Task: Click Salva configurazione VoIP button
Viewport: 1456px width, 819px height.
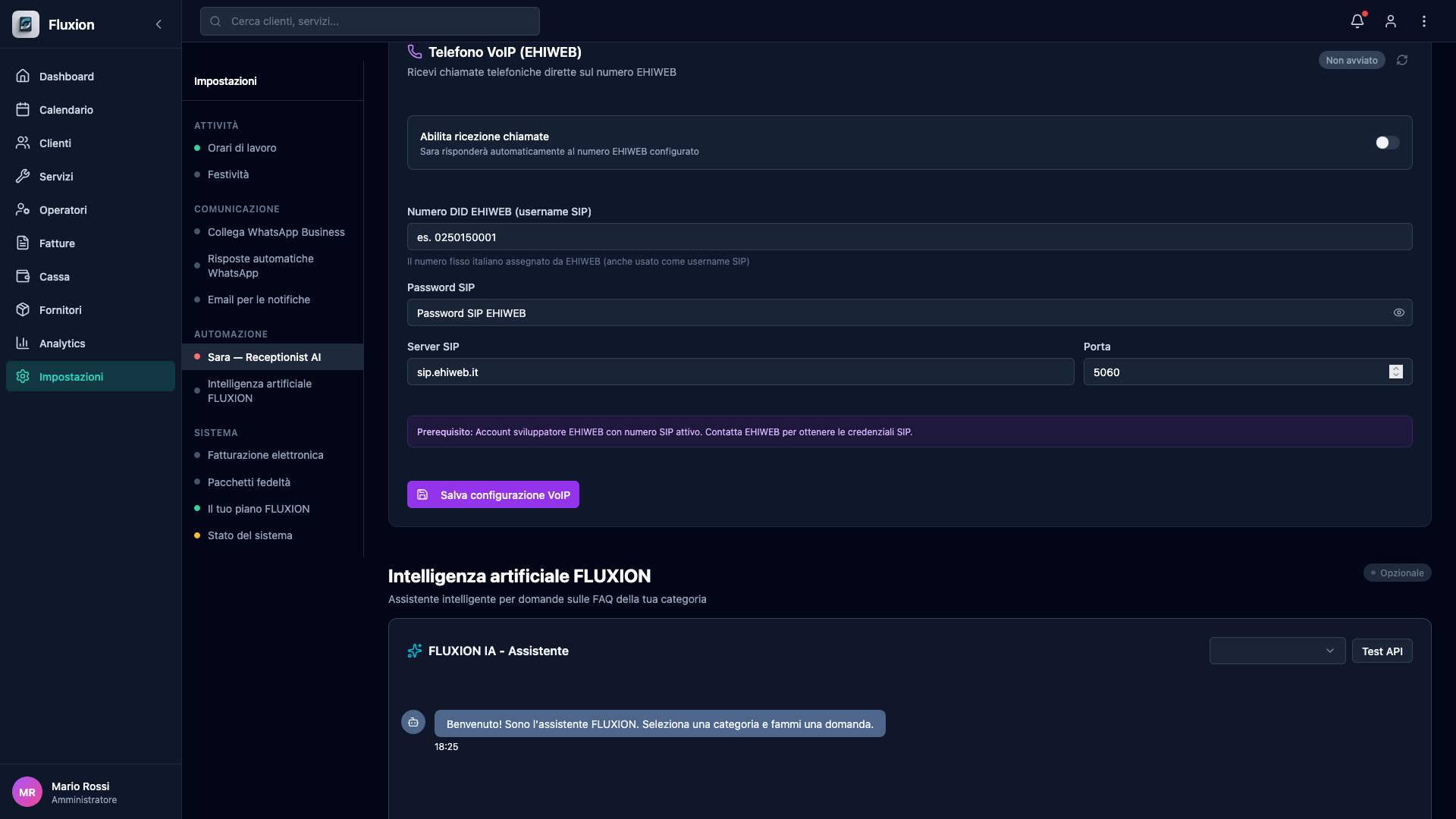Action: pyautogui.click(x=493, y=494)
